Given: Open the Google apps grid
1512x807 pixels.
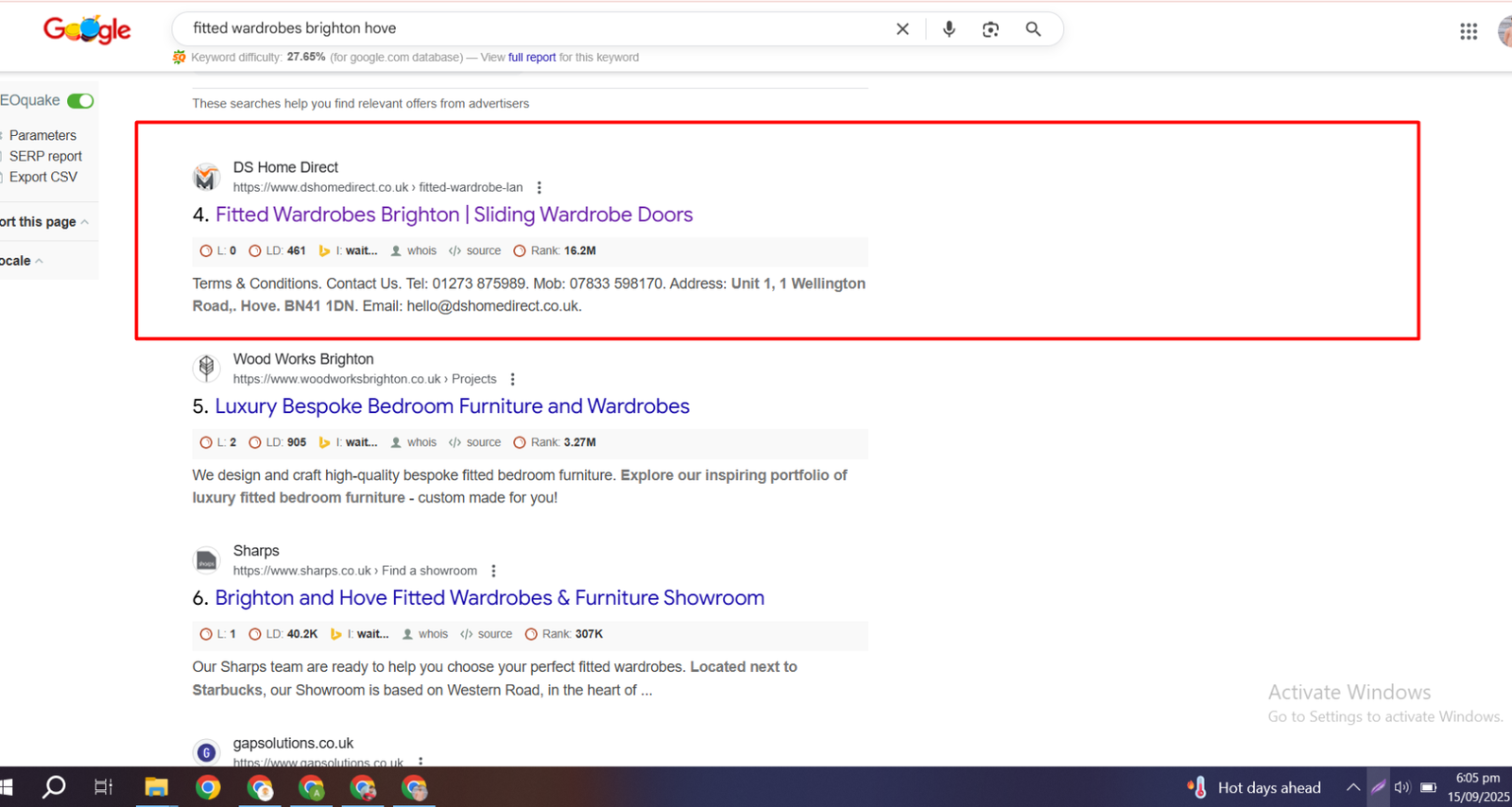Looking at the screenshot, I should (x=1468, y=32).
